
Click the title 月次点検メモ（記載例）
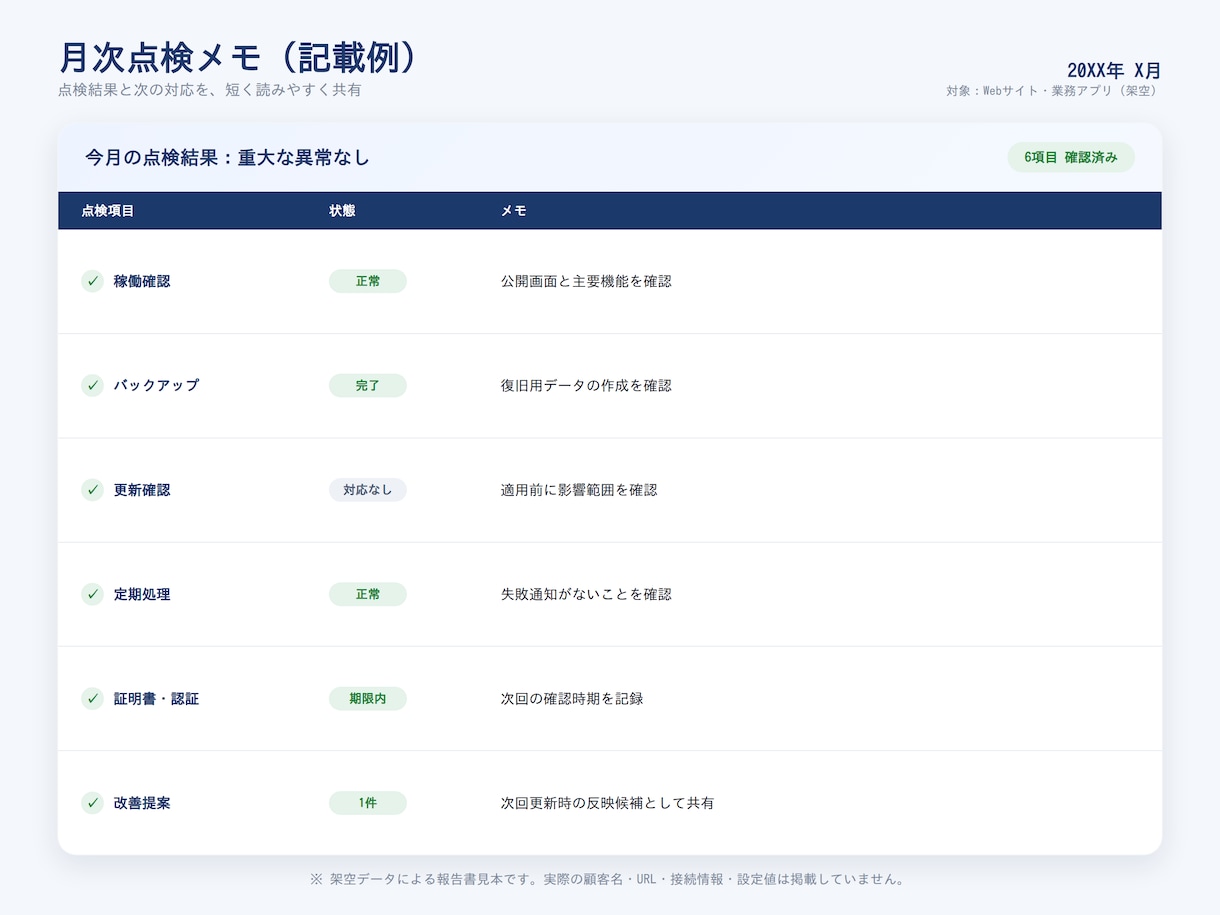click(x=238, y=58)
